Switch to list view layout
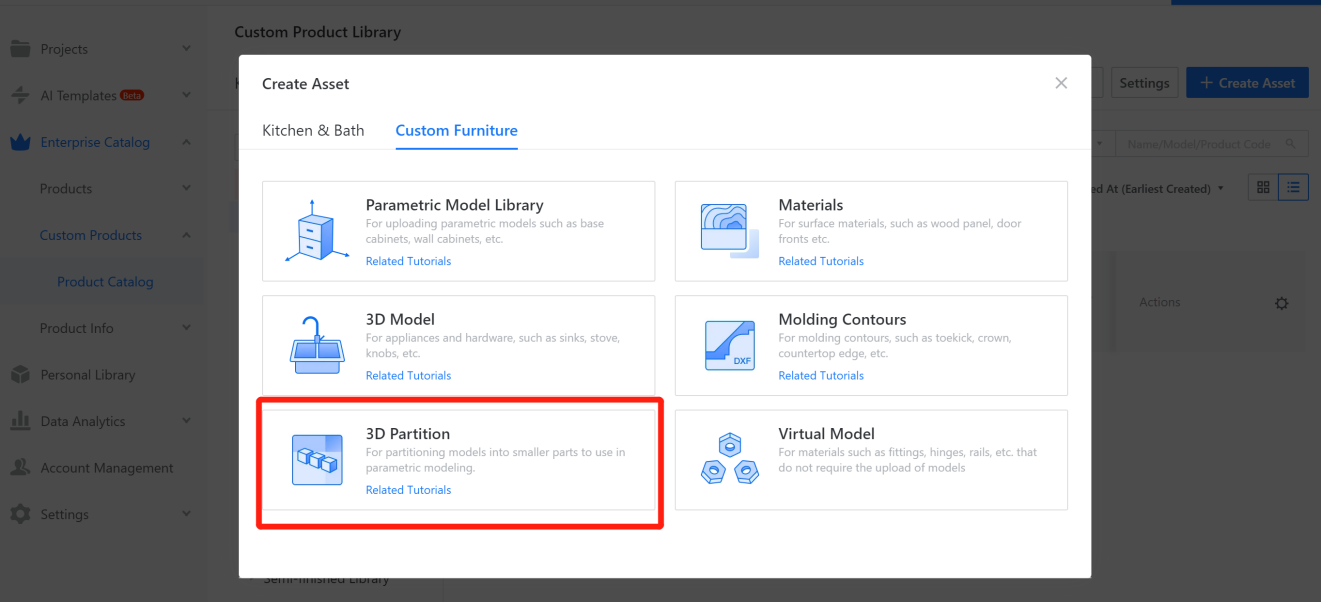 pyautogui.click(x=1293, y=188)
